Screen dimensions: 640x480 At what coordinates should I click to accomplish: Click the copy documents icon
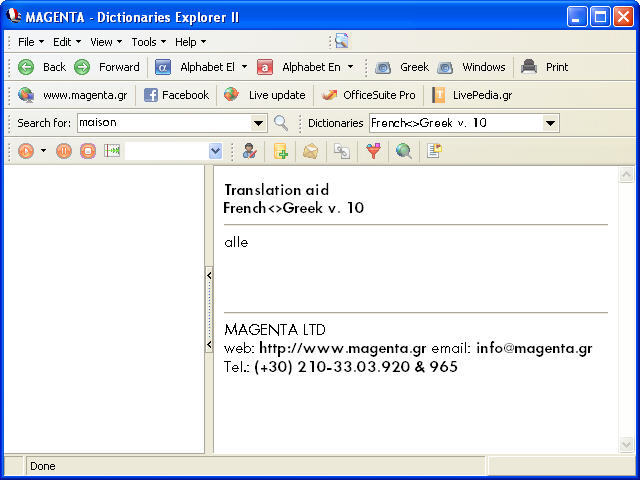[x=342, y=151]
